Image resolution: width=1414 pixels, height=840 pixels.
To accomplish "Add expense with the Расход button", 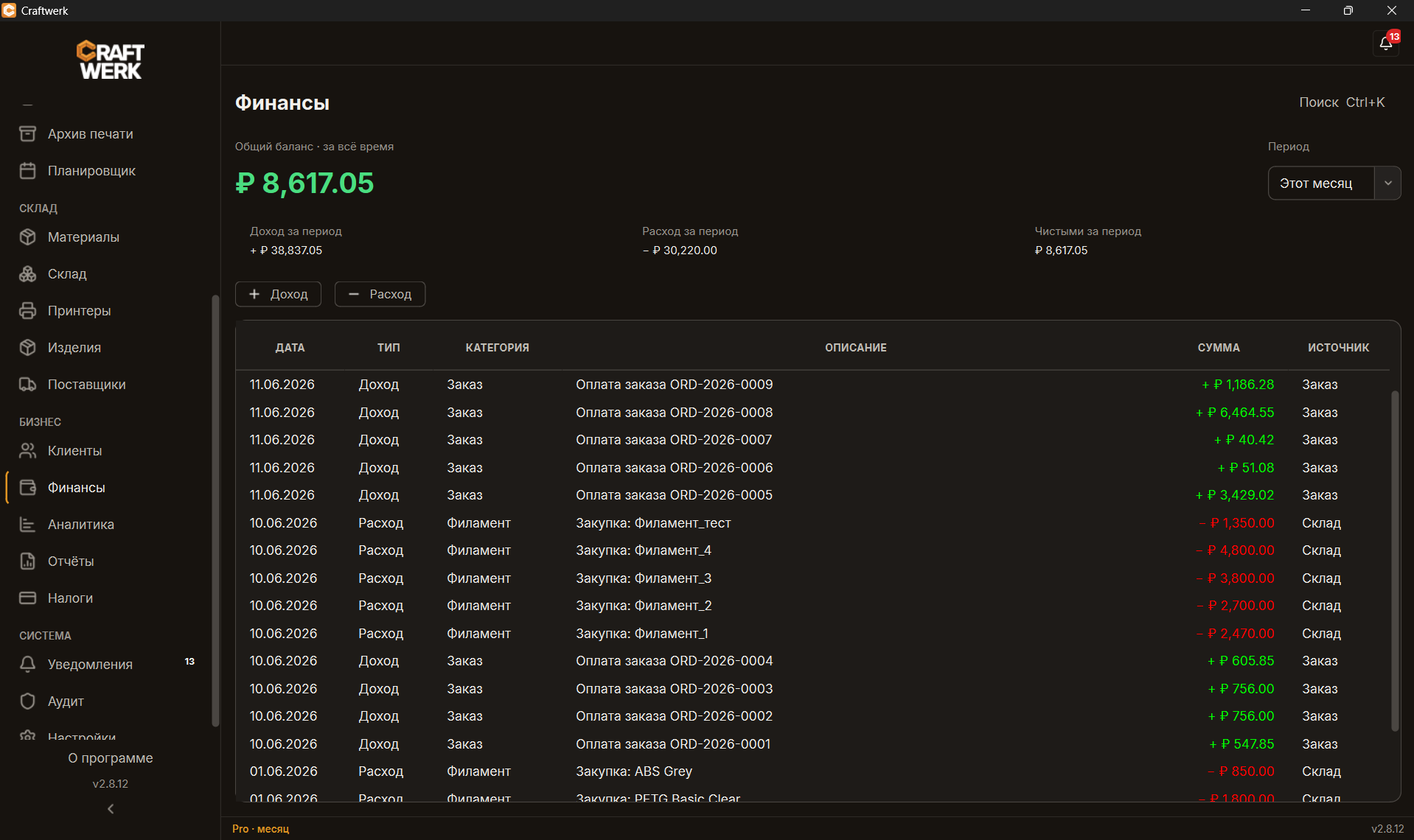I will tap(380, 294).
